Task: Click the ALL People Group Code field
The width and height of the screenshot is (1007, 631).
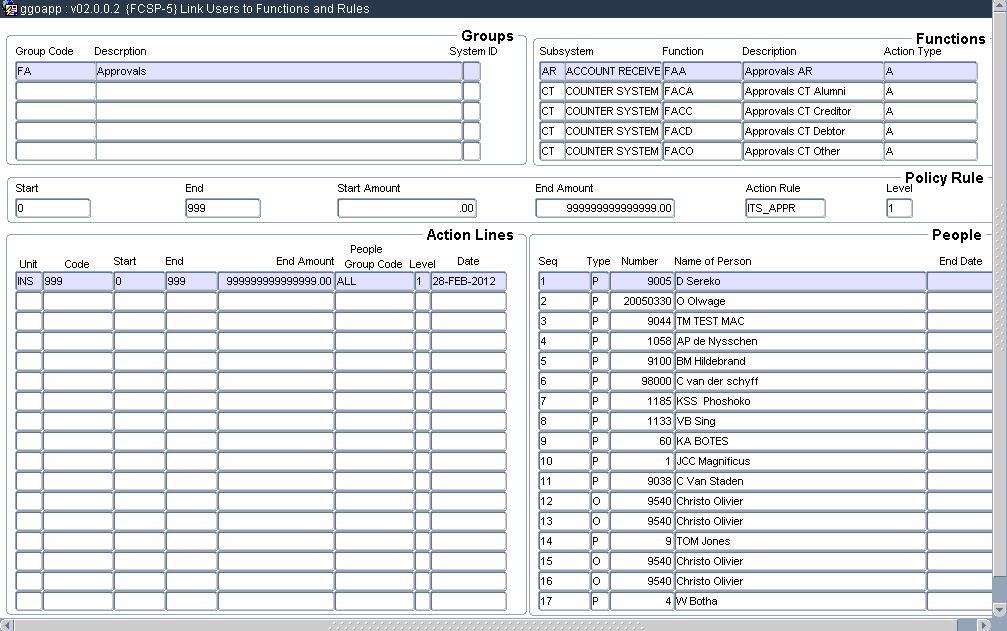Action: (373, 282)
